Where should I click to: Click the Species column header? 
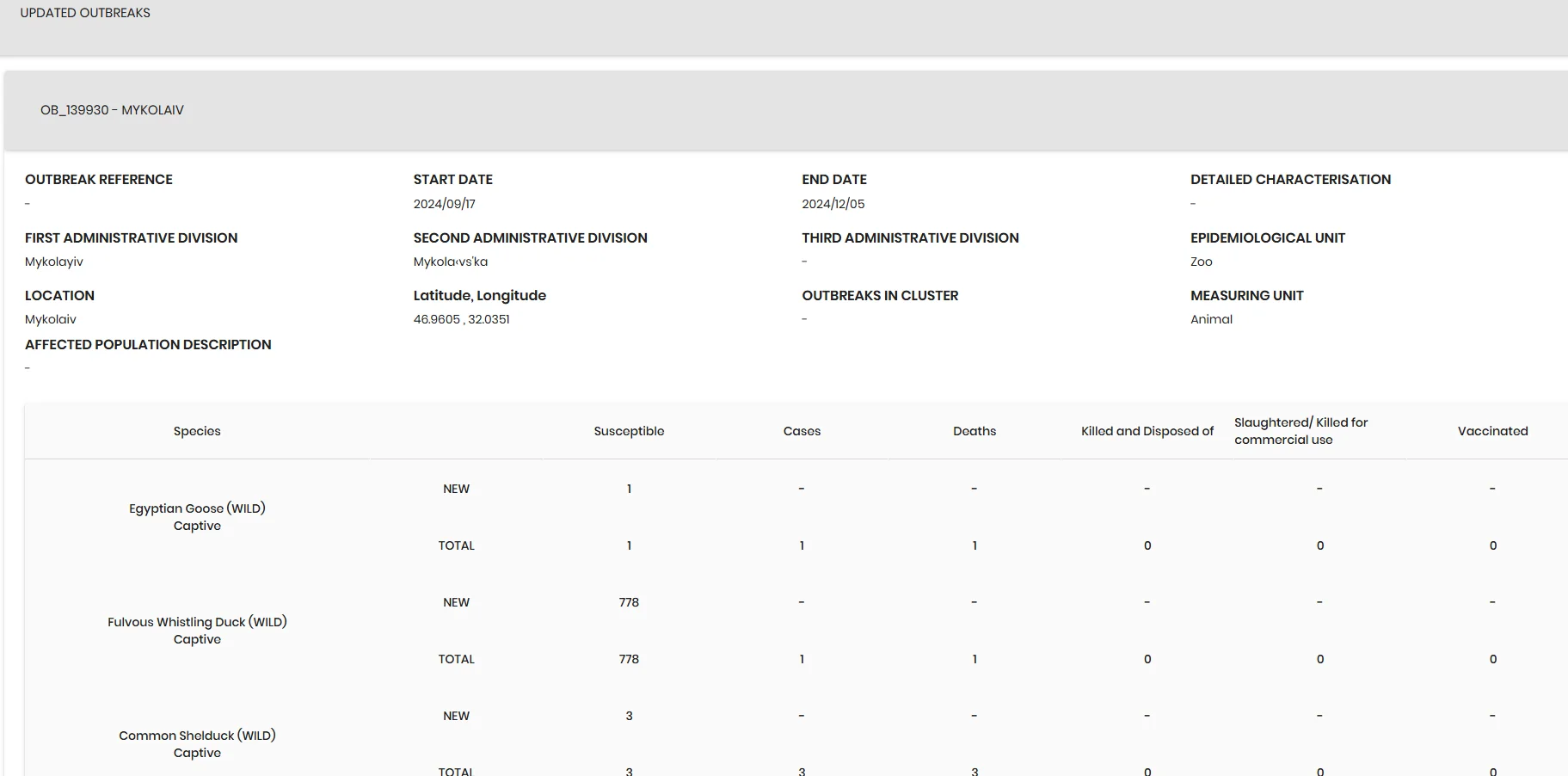[x=197, y=431]
